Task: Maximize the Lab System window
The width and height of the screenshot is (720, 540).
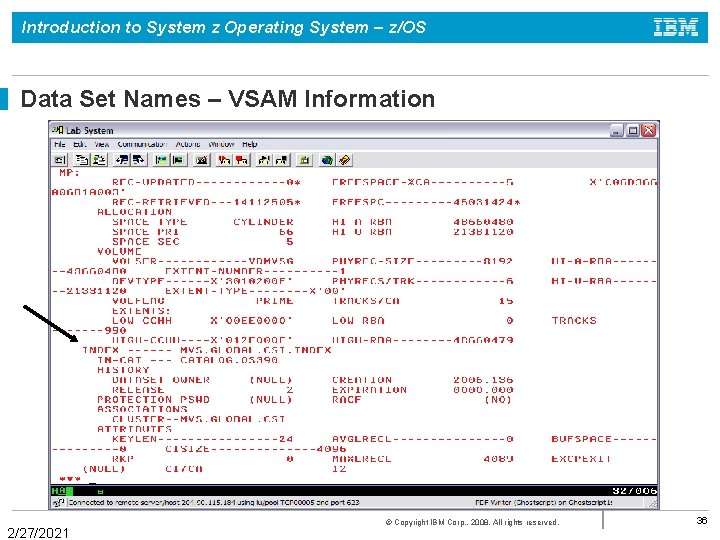Action: (x=633, y=130)
